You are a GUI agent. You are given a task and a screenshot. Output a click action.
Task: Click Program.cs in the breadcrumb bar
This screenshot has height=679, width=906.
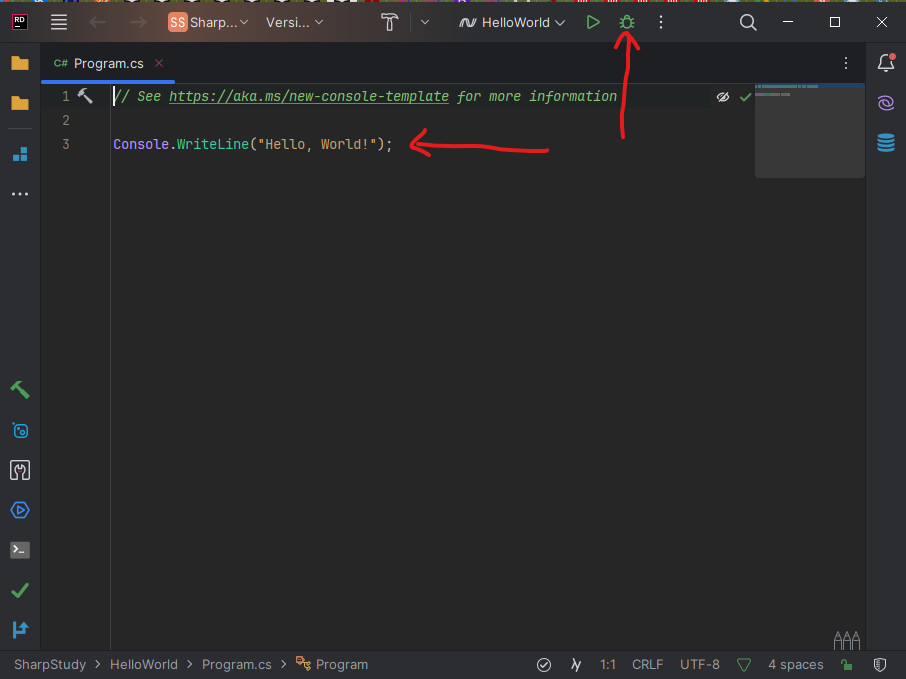pos(236,665)
